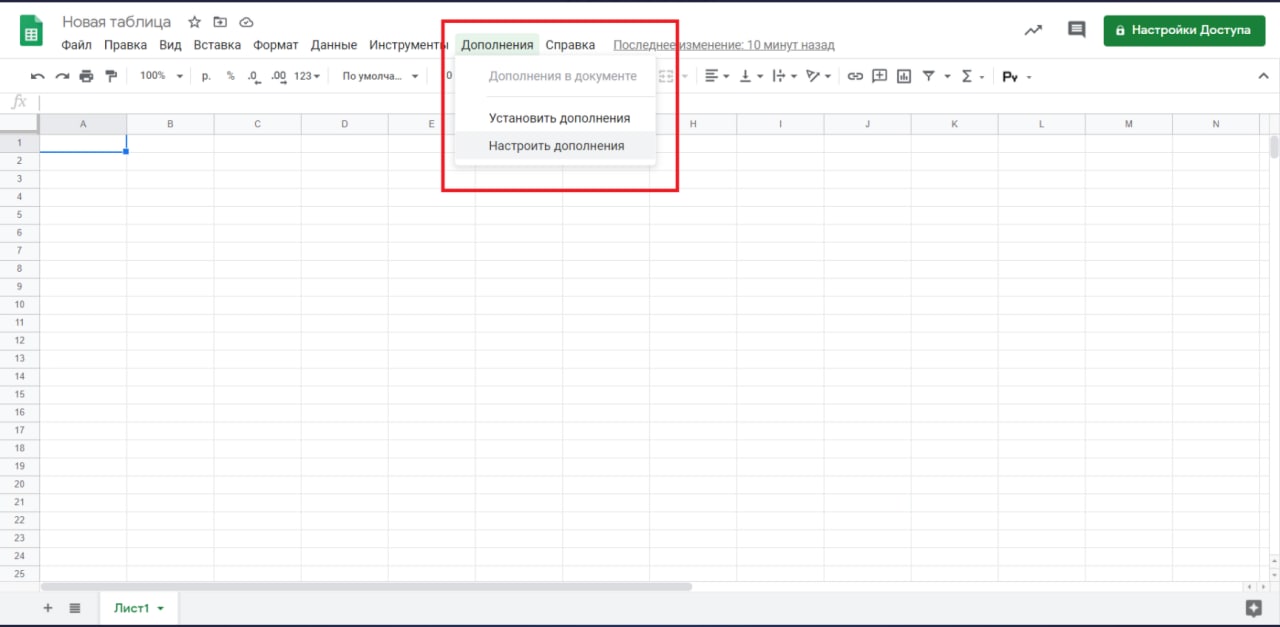Insert a chart
Screen dimensions: 1280x627
coord(904,76)
